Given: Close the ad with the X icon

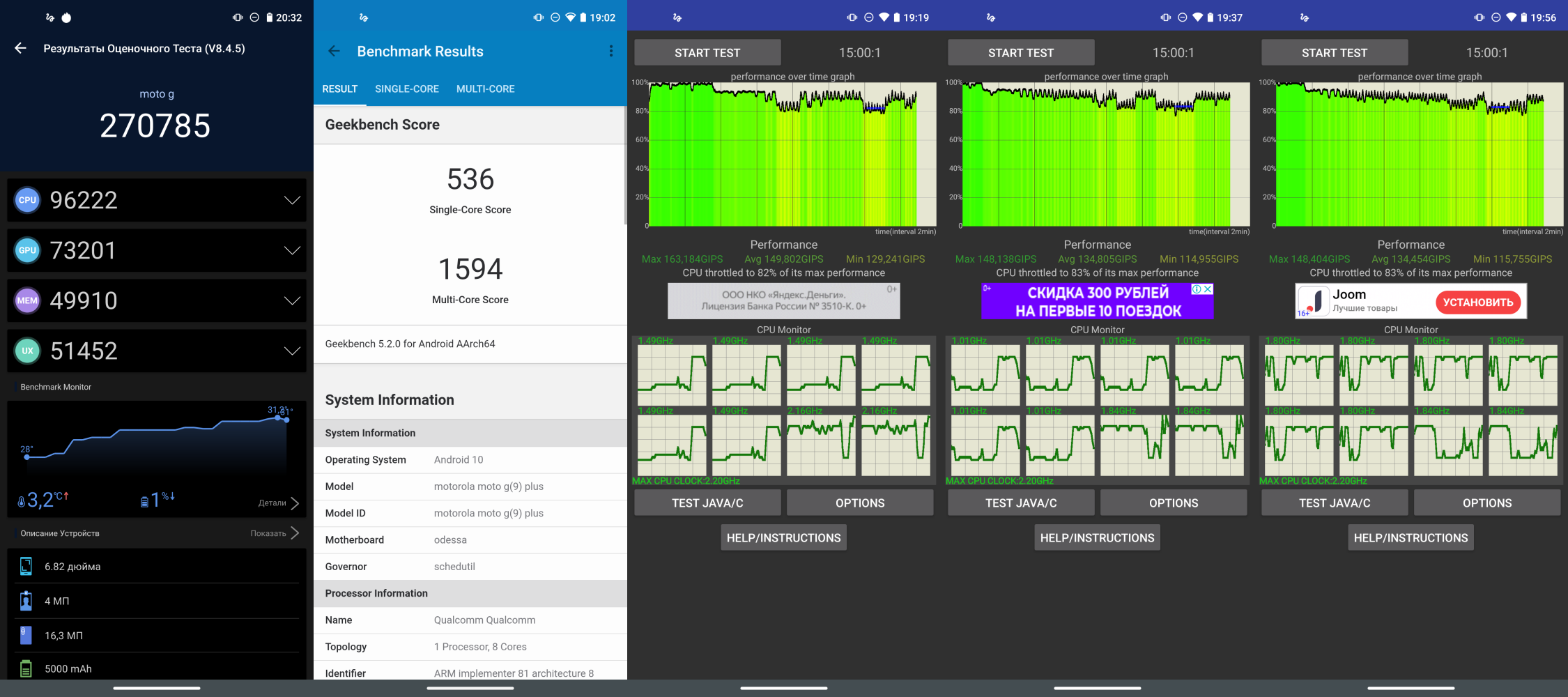Looking at the screenshot, I should pos(1208,289).
